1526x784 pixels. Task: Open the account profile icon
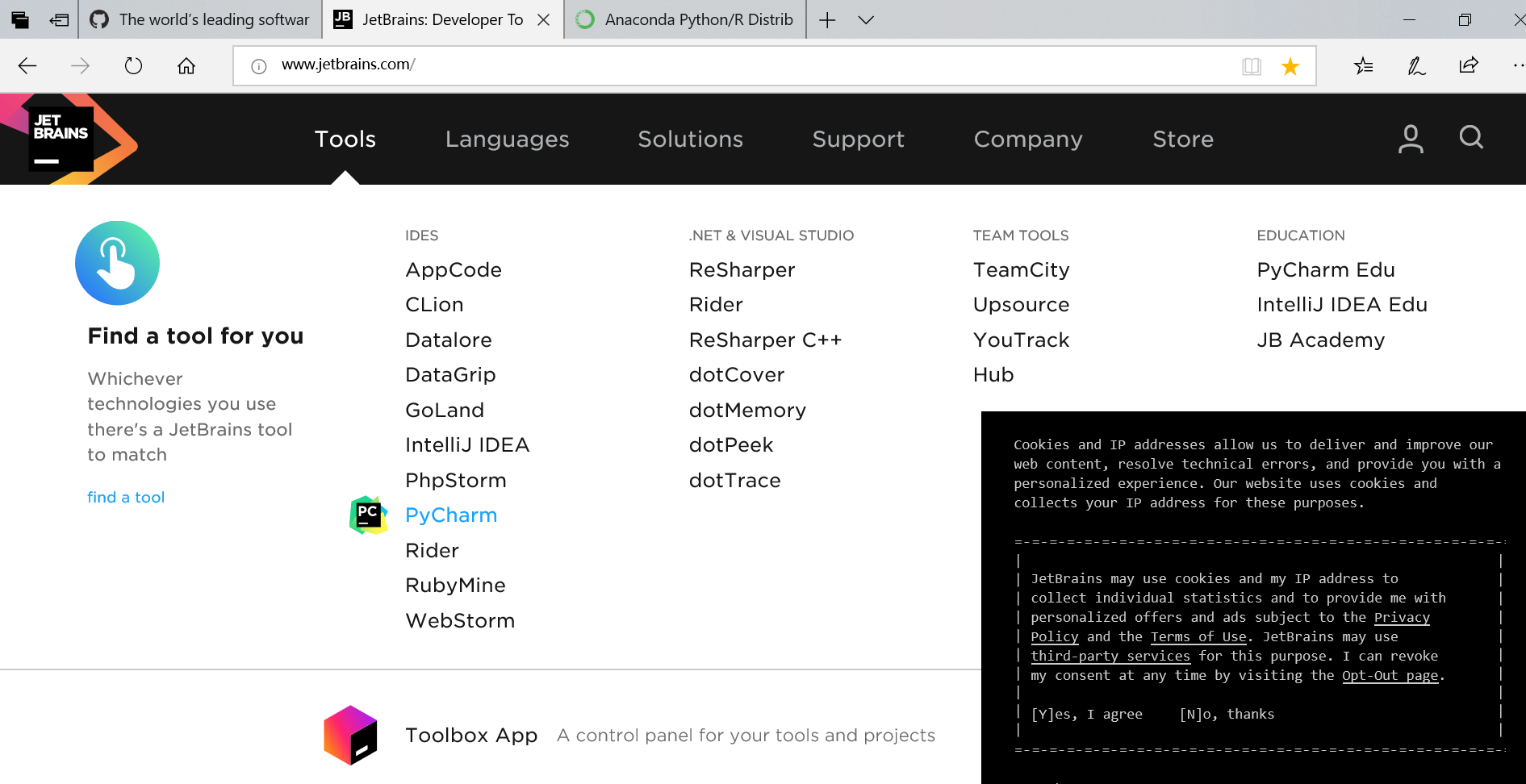click(x=1410, y=139)
